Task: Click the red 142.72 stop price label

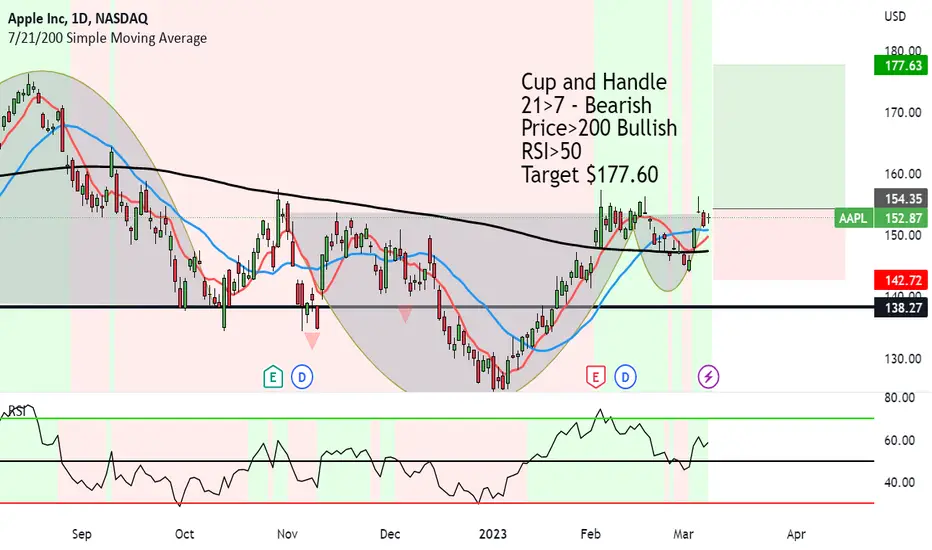Action: click(900, 279)
